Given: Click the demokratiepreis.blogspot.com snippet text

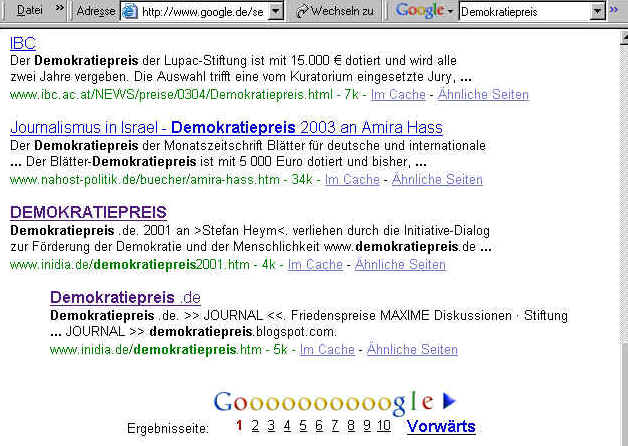Looking at the screenshot, I should (x=243, y=332).
